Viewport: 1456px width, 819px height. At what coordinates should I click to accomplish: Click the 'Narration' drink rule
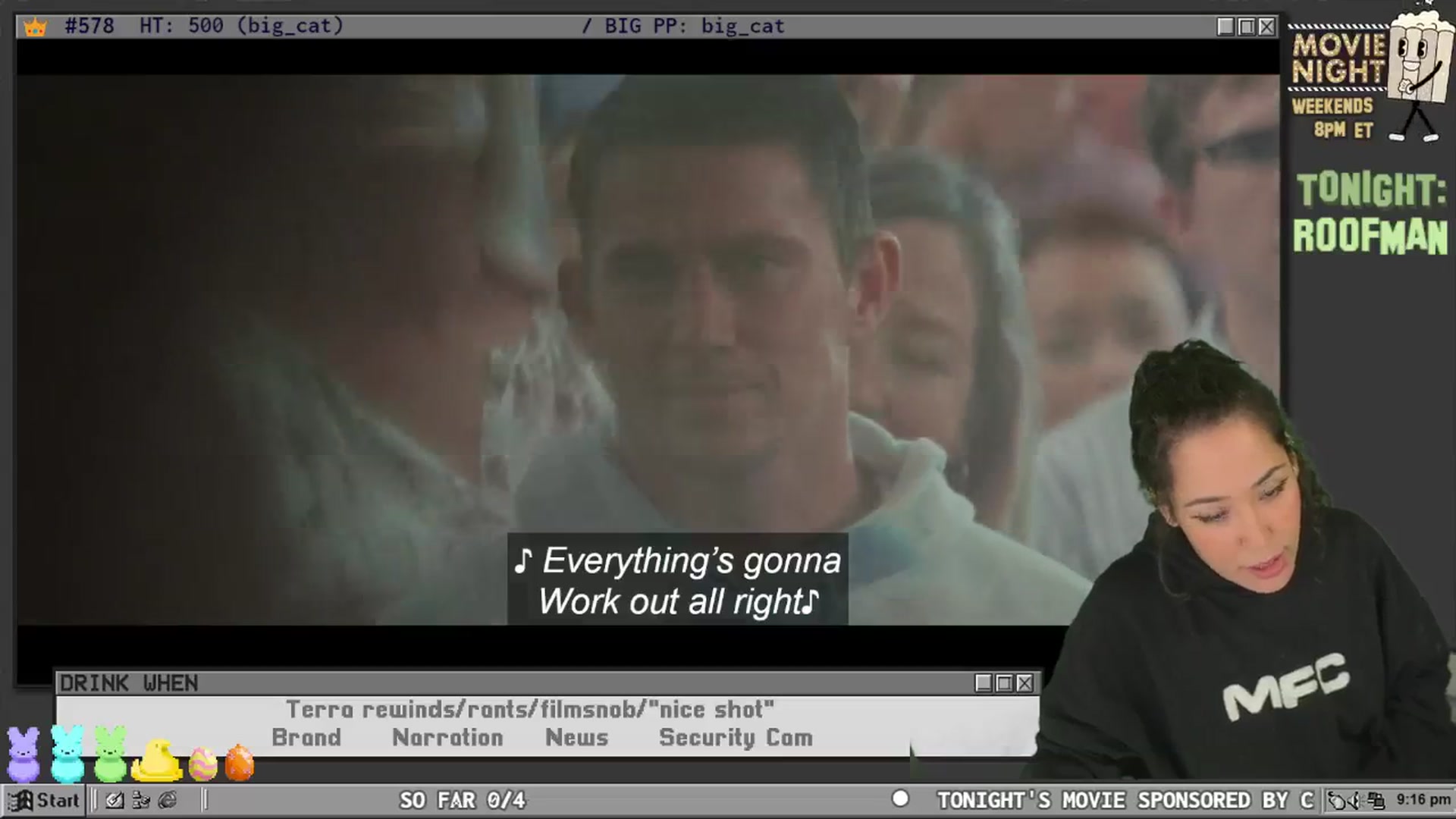(x=447, y=737)
